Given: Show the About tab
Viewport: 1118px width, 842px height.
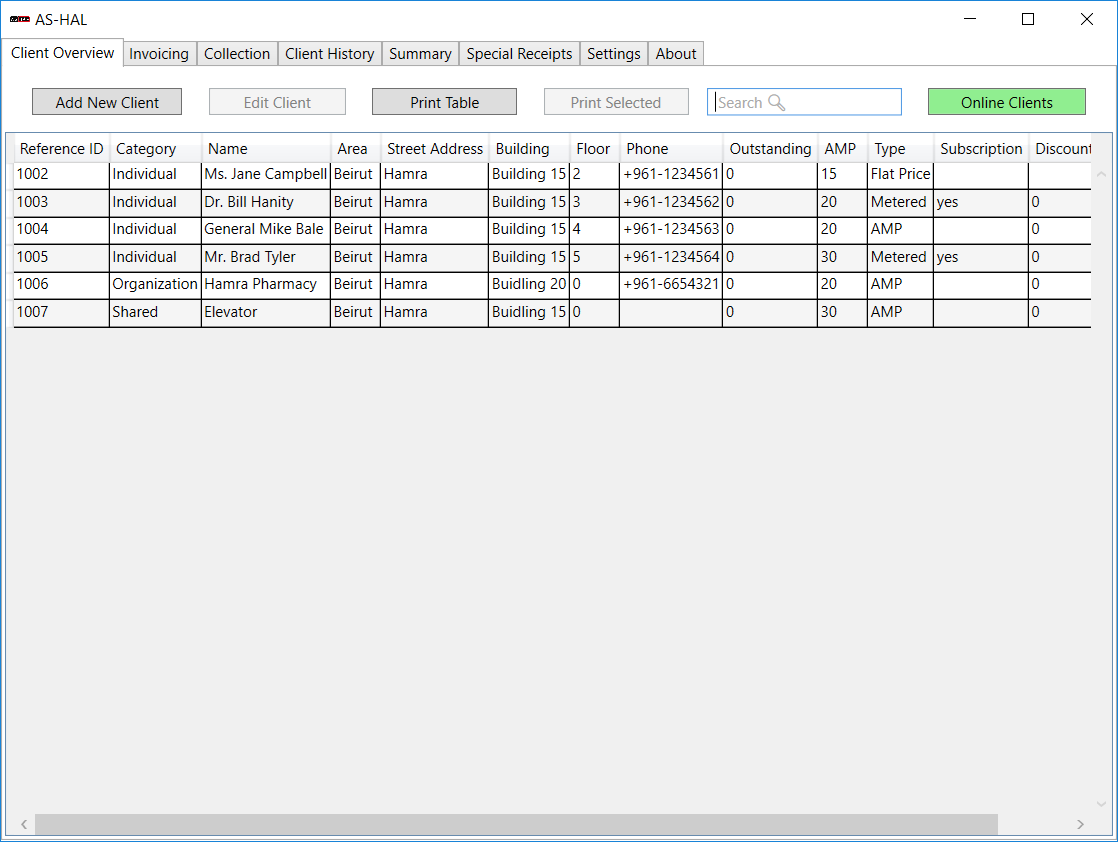Looking at the screenshot, I should click(676, 54).
